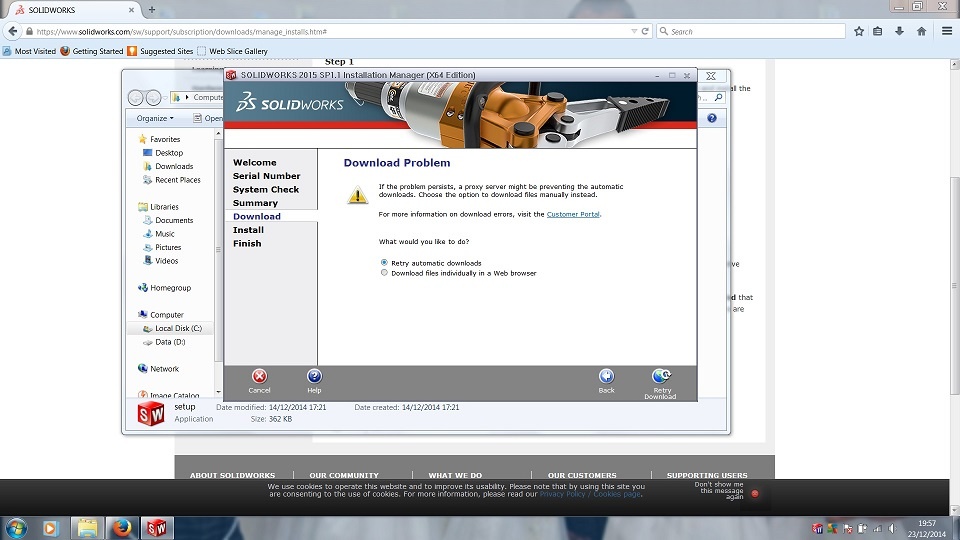Click SUPPORTING USERS footer link
The image size is (960, 540).
707,475
